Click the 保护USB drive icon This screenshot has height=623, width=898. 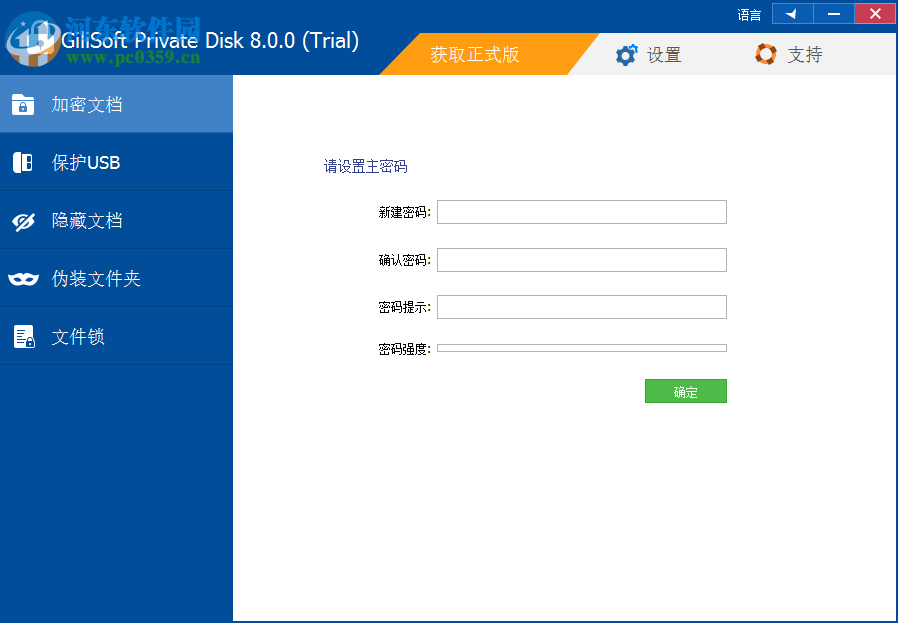click(22, 161)
